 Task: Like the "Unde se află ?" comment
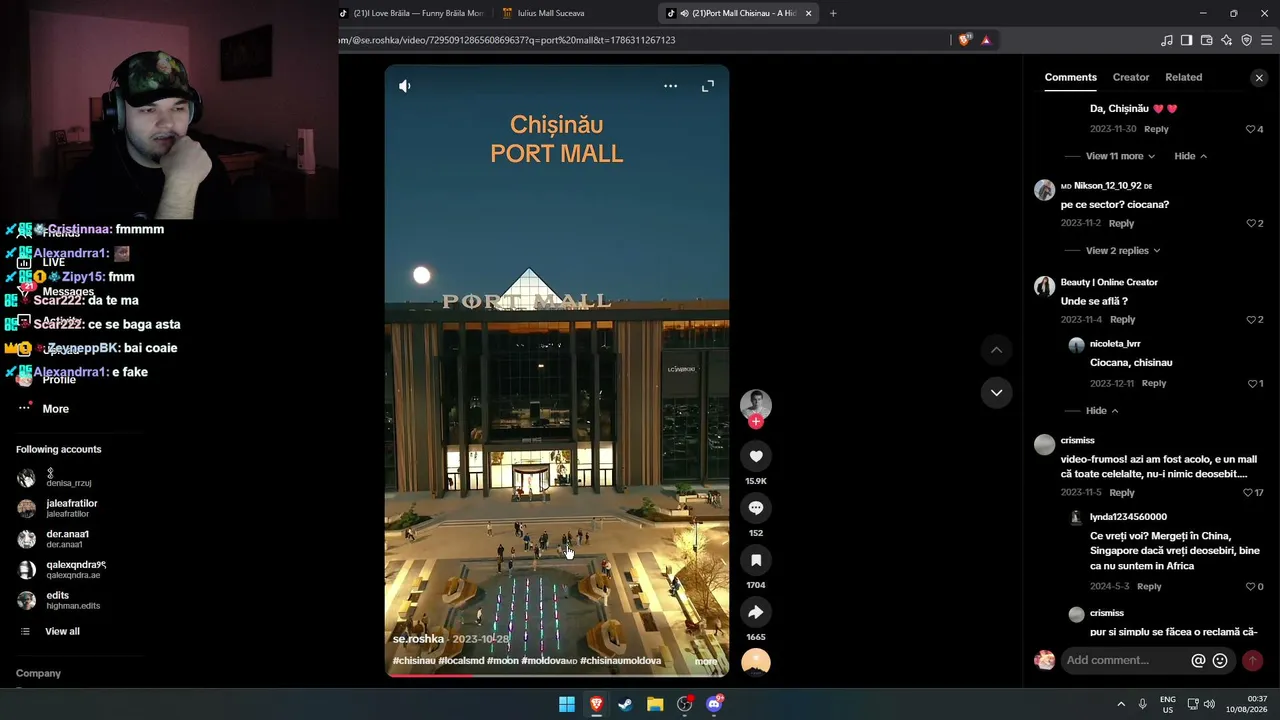(1250, 319)
